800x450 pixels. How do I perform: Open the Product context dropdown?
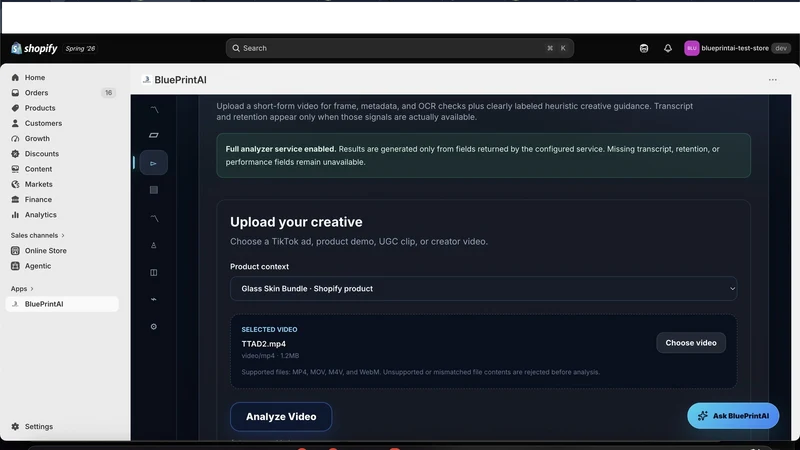[483, 289]
